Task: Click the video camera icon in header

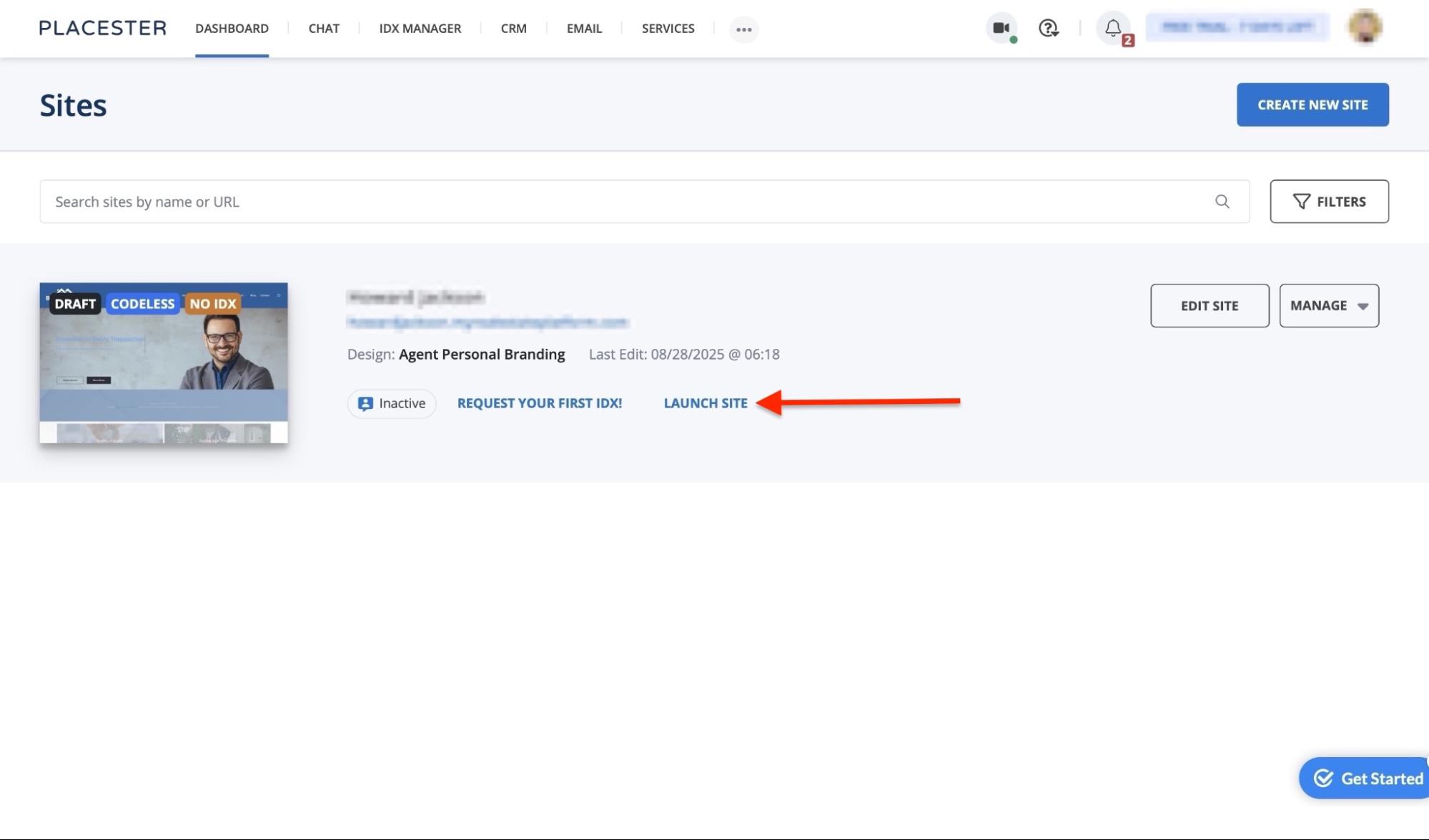Action: 1001,29
